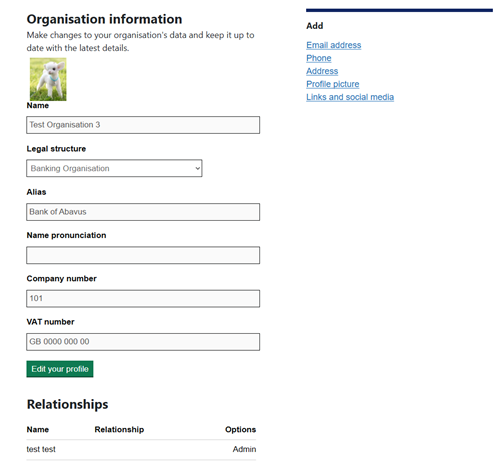Open the Legal structure dropdown
The width and height of the screenshot is (503, 465).
point(114,168)
